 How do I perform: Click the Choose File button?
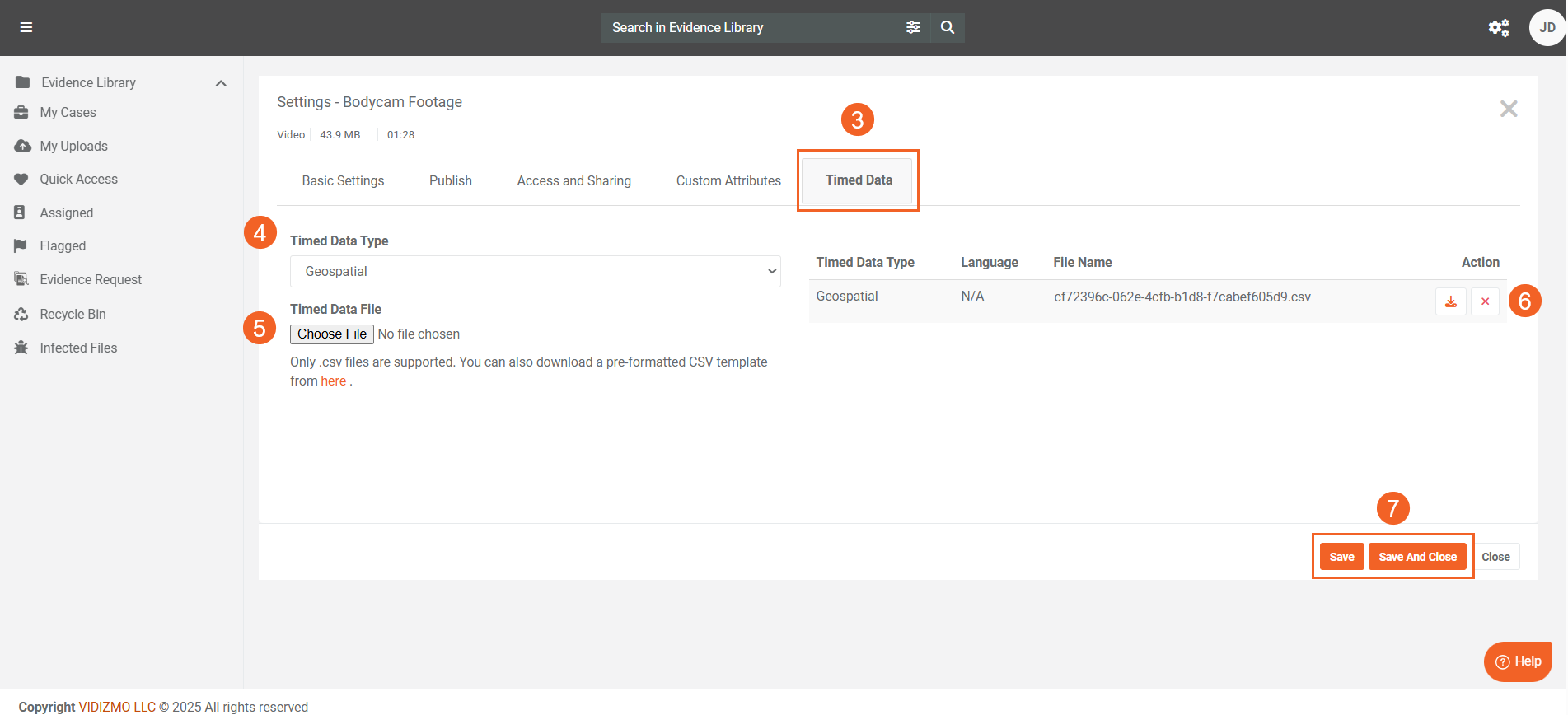[x=331, y=334]
